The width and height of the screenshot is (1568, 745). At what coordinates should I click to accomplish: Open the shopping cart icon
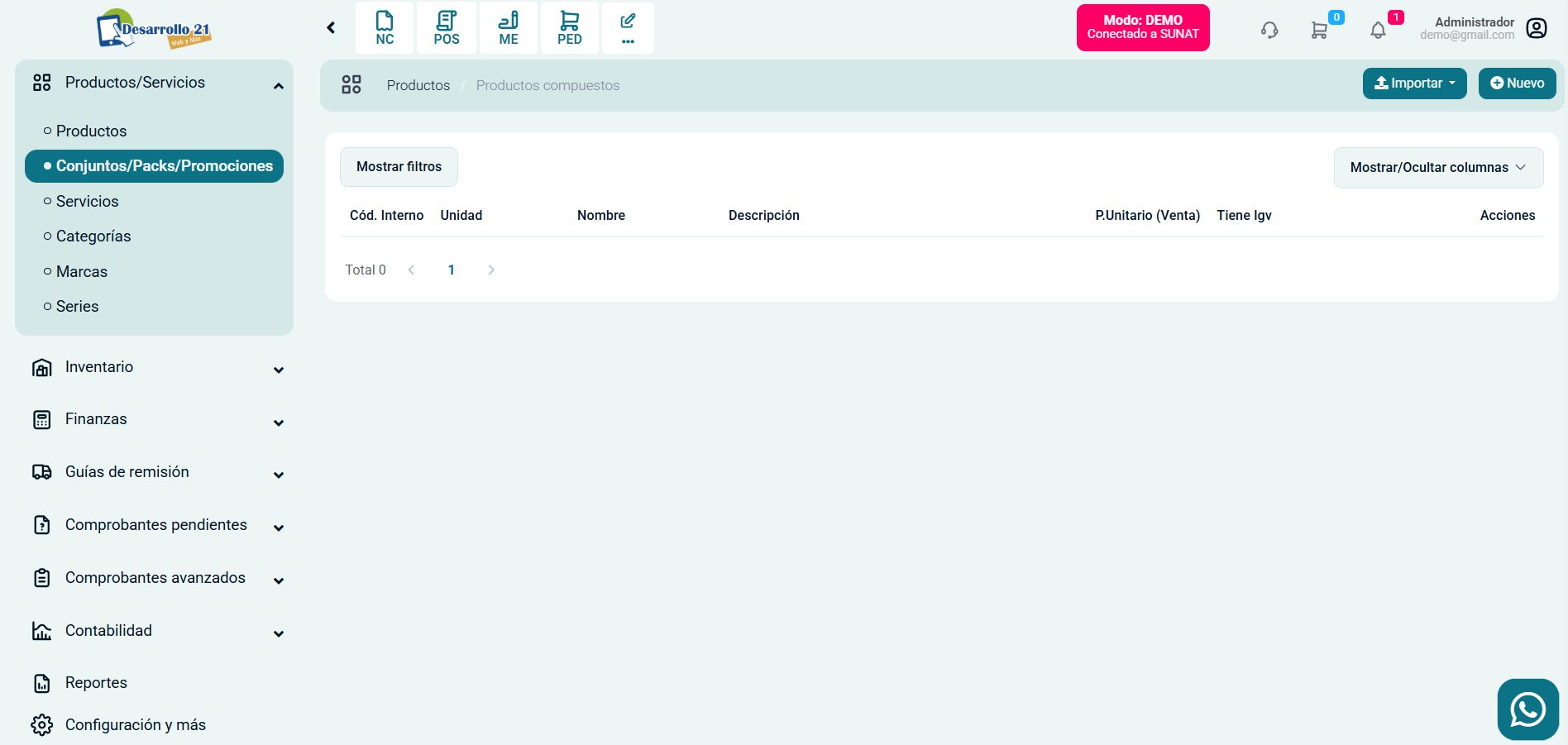(x=1319, y=31)
